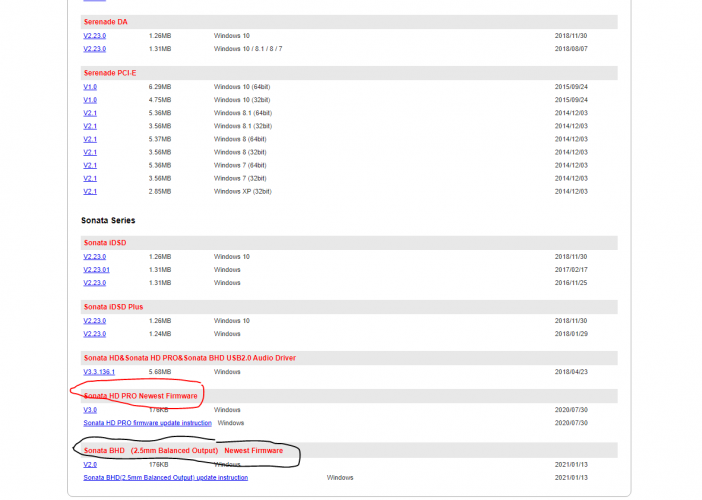Select the date 2018/04/23
Screen dimensions: 702x500
(x=571, y=372)
